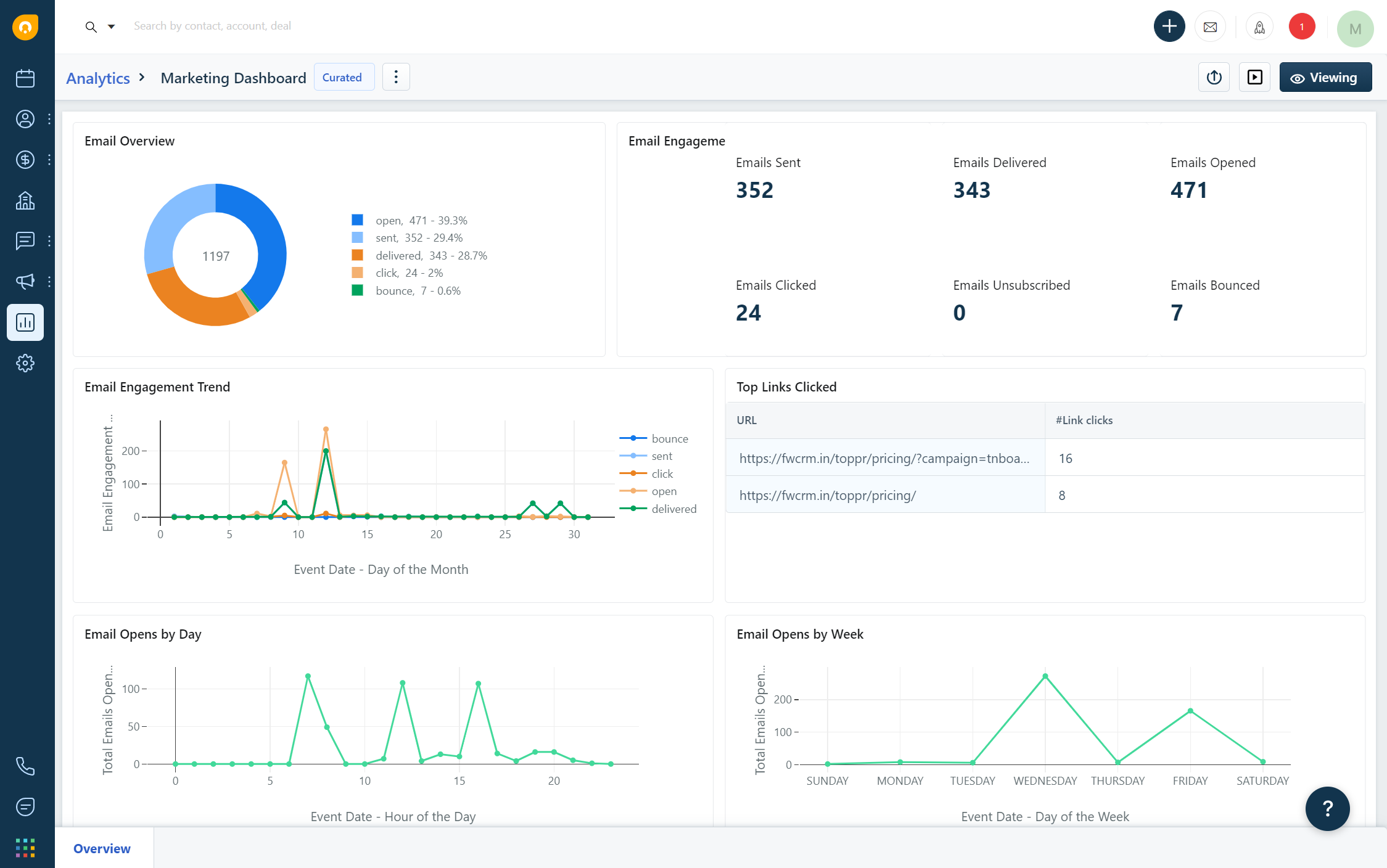The width and height of the screenshot is (1387, 868).
Task: Open Settings via the gear icon
Action: point(25,363)
